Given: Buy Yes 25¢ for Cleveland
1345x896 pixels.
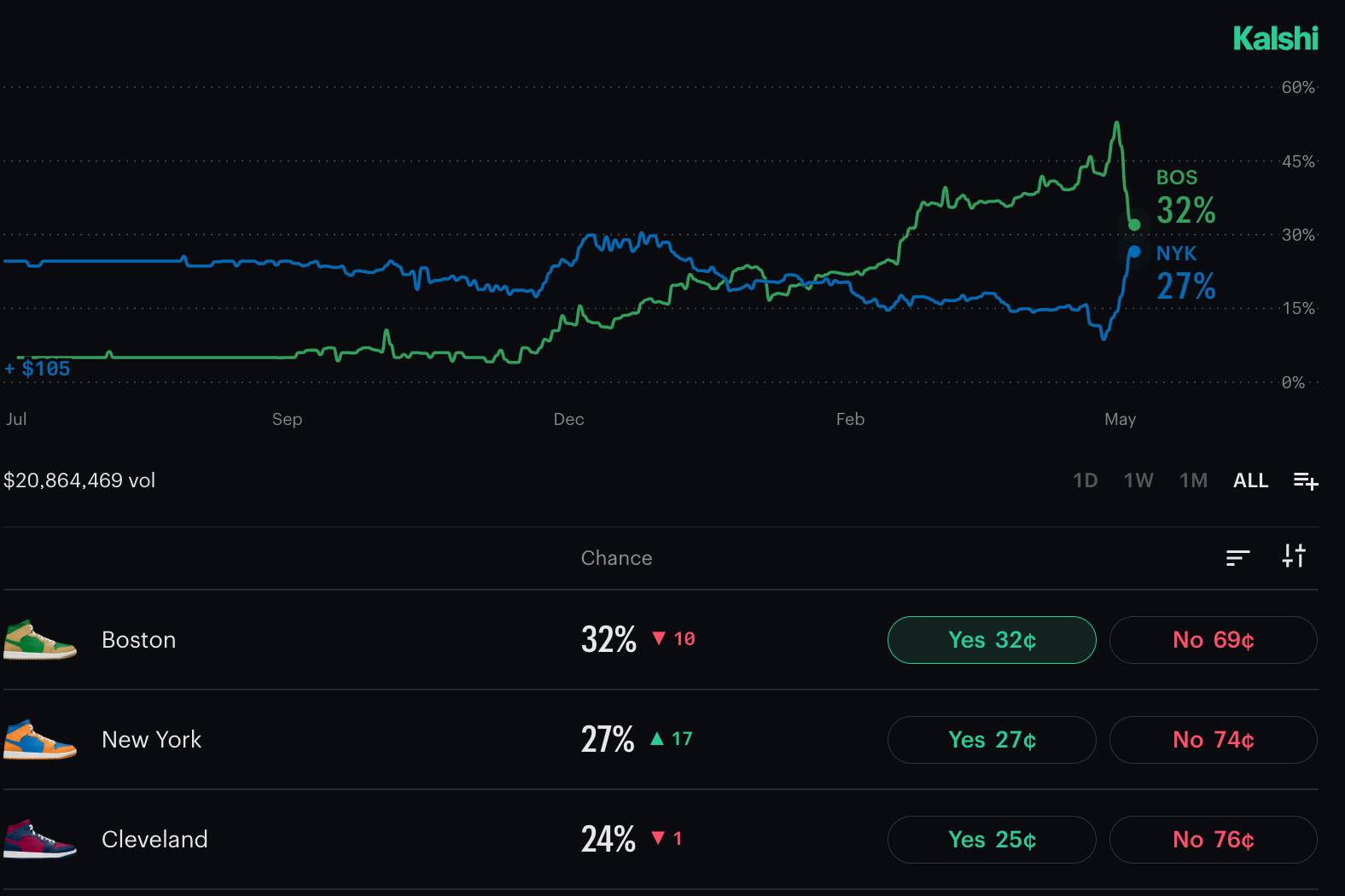Looking at the screenshot, I should (x=992, y=840).
